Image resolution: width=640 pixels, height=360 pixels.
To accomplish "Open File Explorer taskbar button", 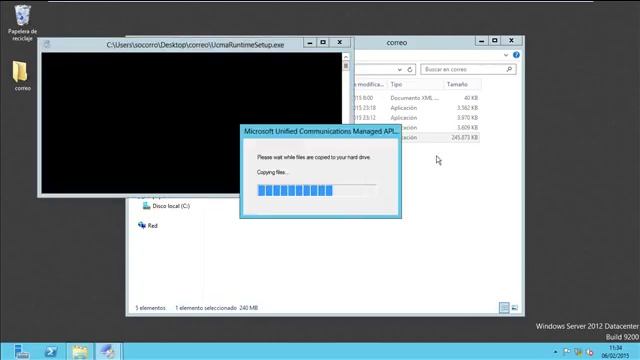I will click(x=80, y=351).
